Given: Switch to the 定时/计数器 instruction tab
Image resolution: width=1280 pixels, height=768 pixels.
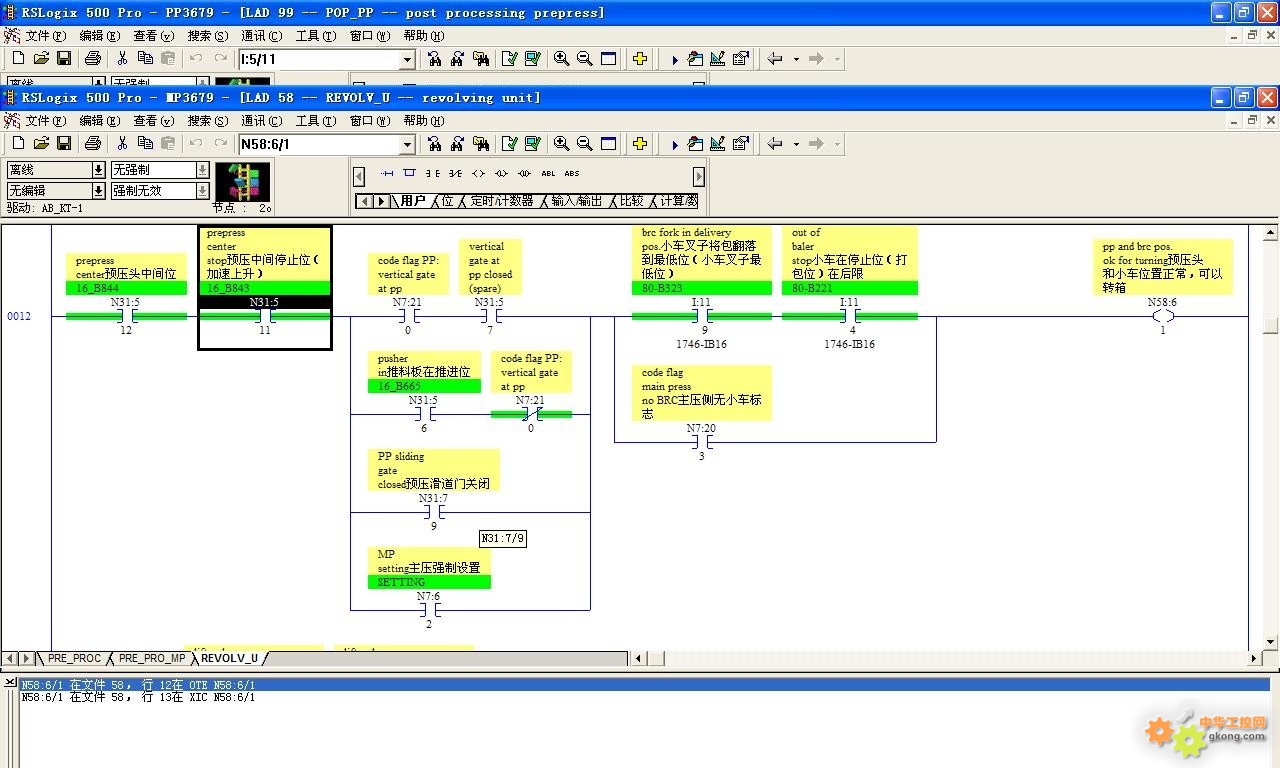Looking at the screenshot, I should pyautogui.click(x=502, y=201).
